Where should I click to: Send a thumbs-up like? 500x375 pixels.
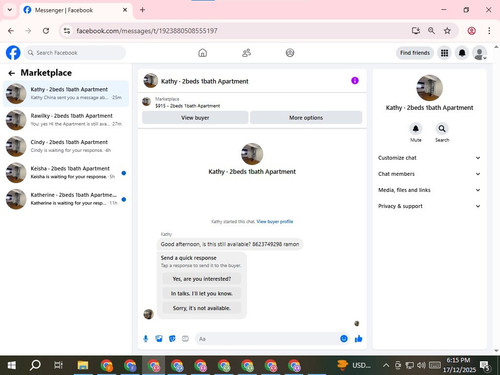point(359,339)
